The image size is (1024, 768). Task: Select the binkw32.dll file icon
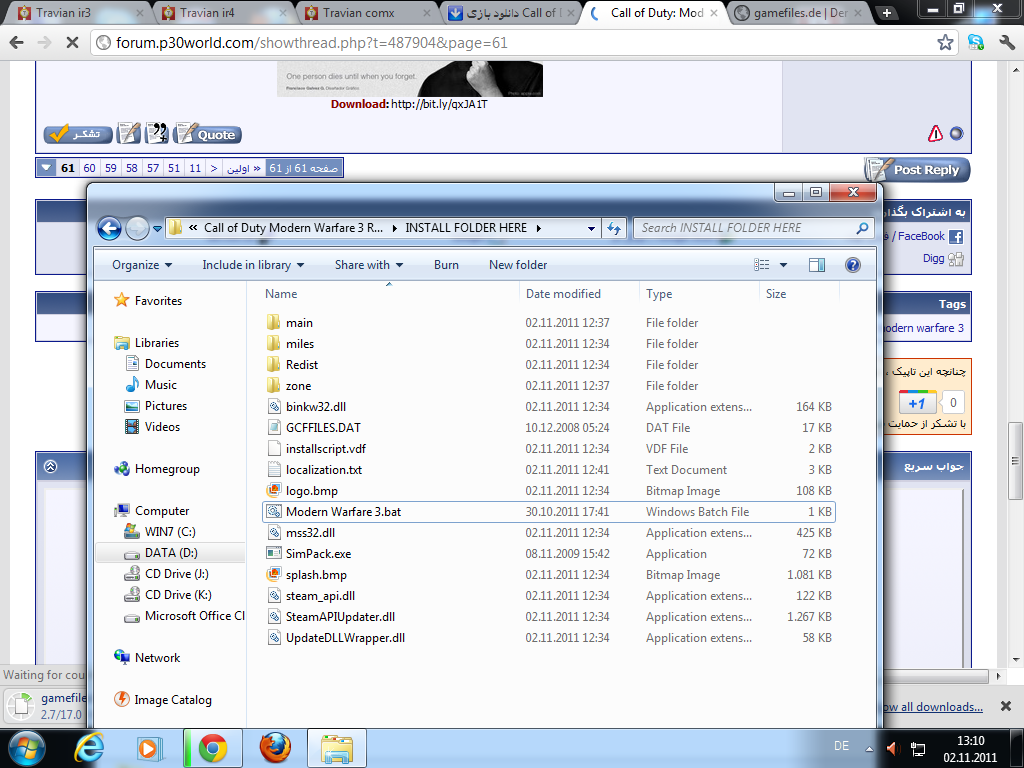tap(274, 406)
